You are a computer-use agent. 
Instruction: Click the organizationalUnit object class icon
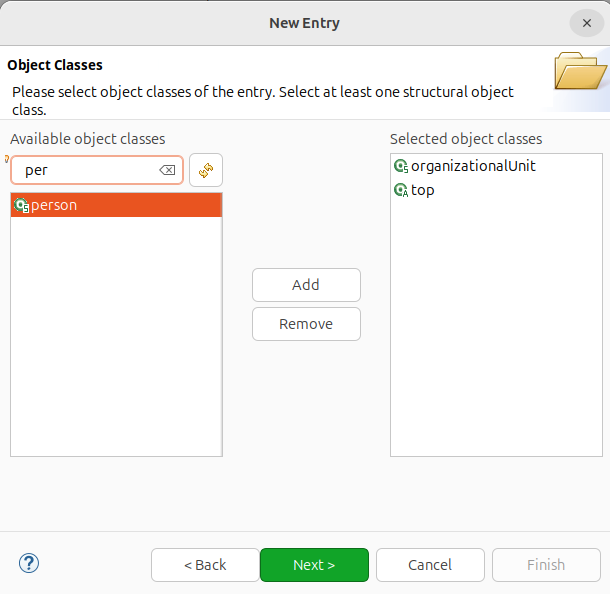pos(401,166)
